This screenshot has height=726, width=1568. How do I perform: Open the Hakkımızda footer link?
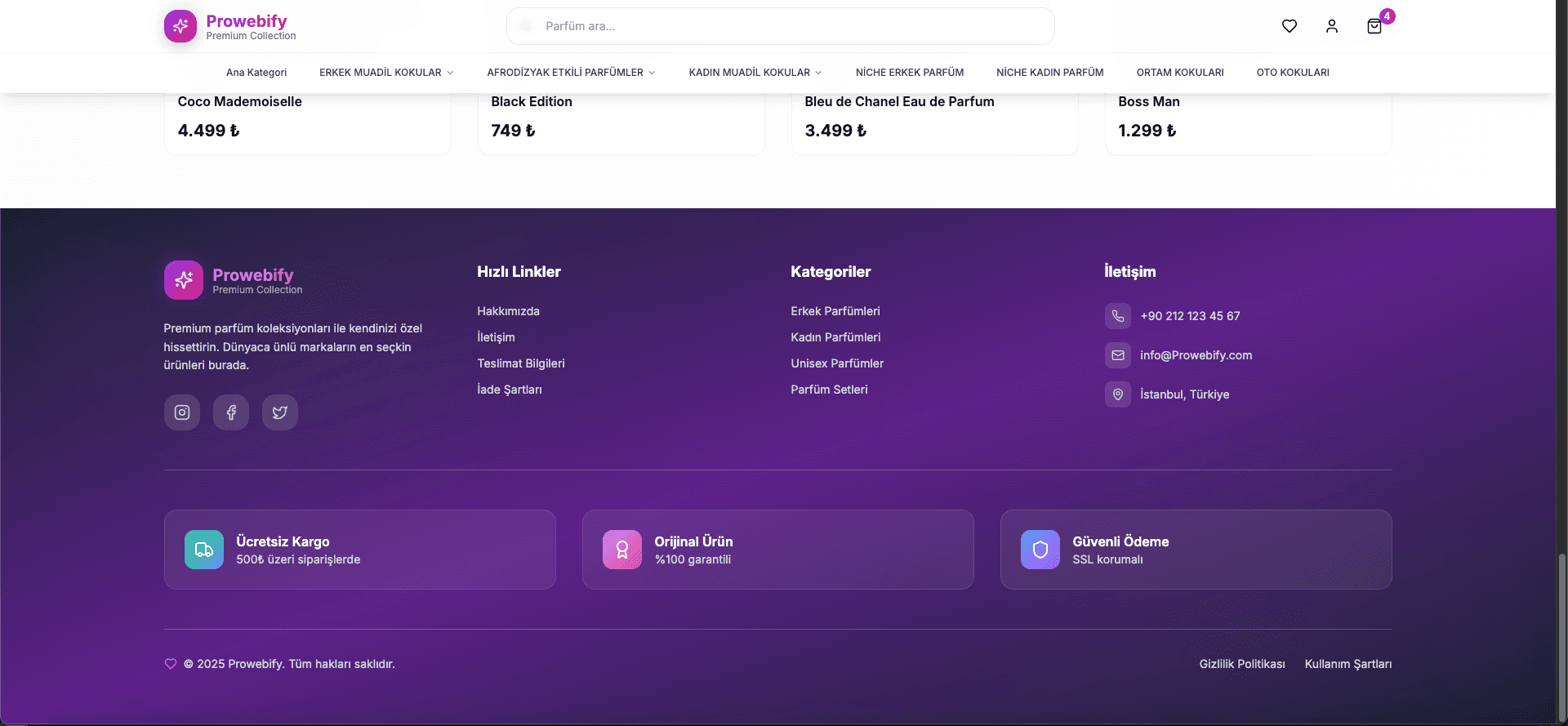(x=508, y=311)
